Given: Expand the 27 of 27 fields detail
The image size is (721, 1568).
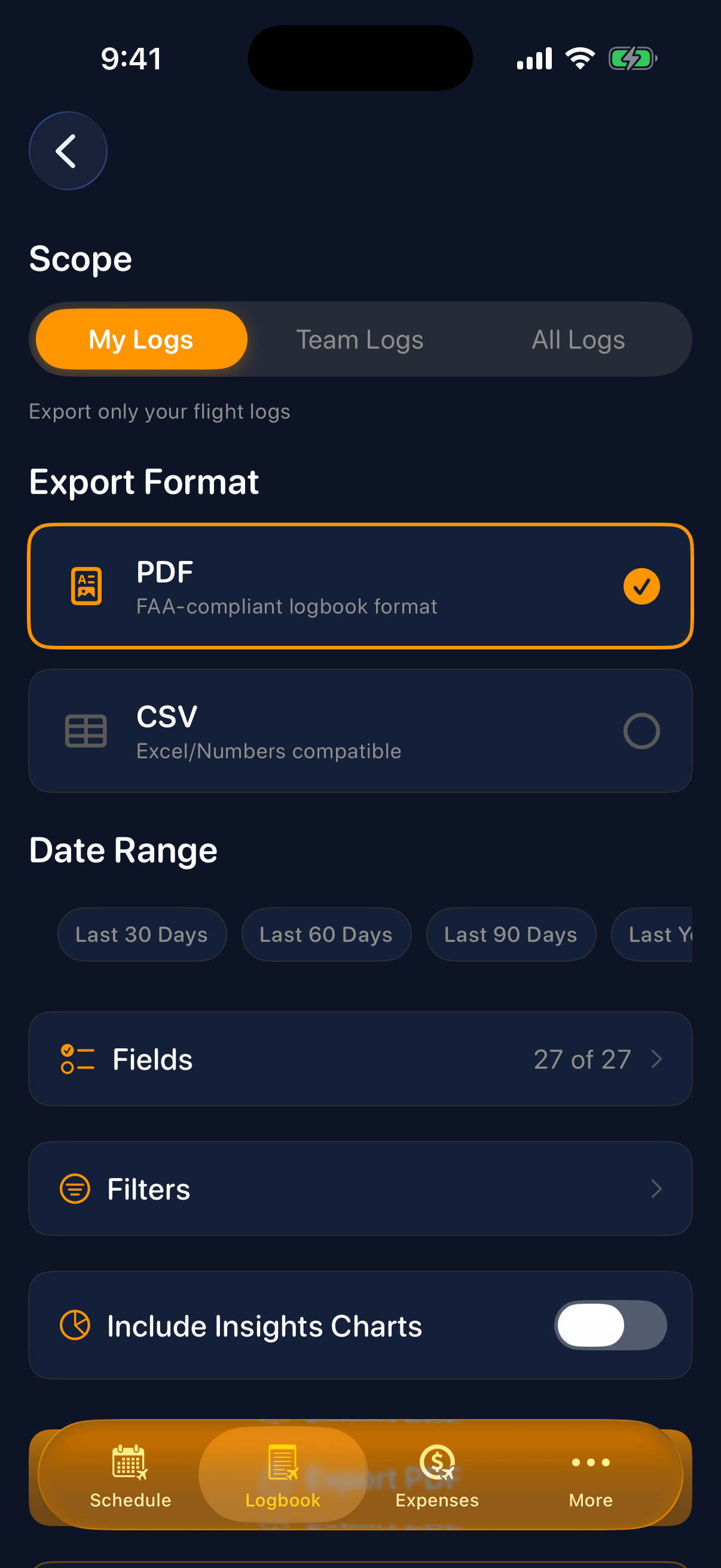Looking at the screenshot, I should 582,1058.
